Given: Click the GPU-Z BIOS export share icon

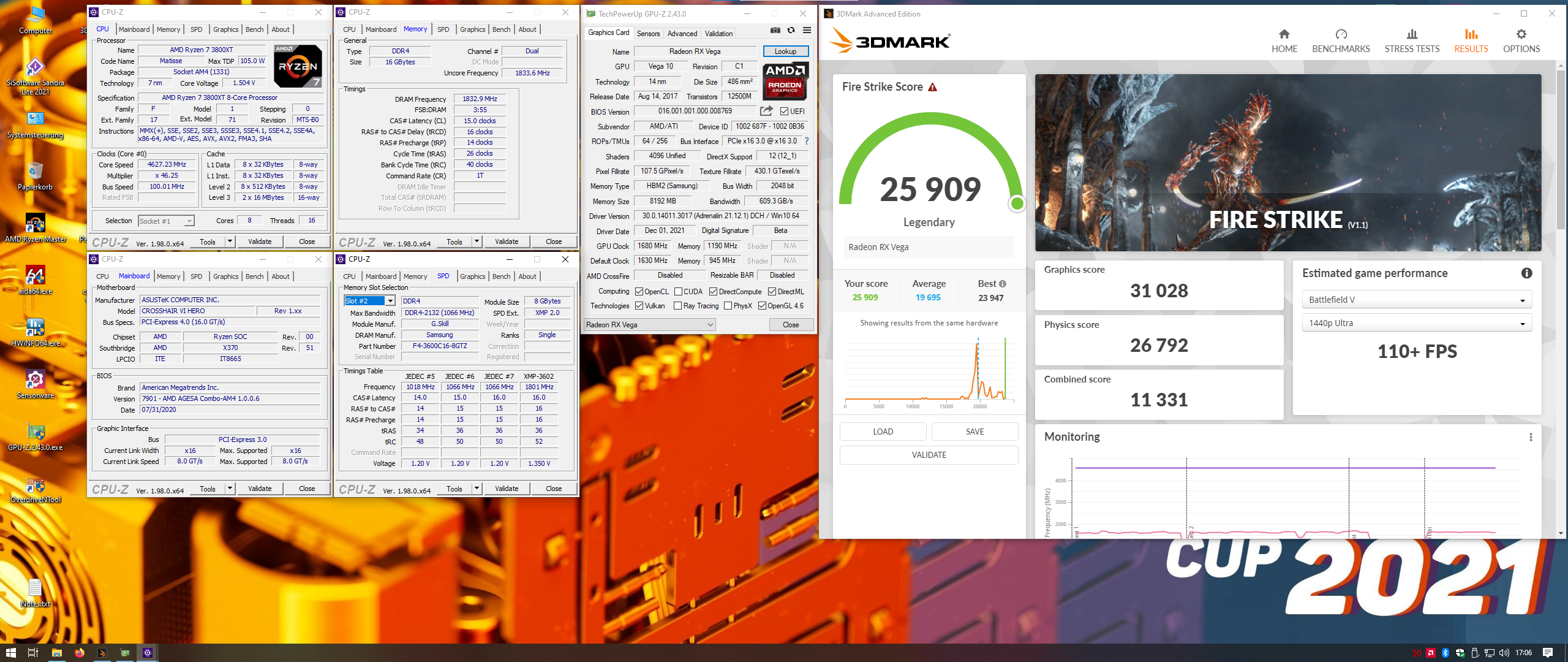Looking at the screenshot, I should [x=766, y=111].
